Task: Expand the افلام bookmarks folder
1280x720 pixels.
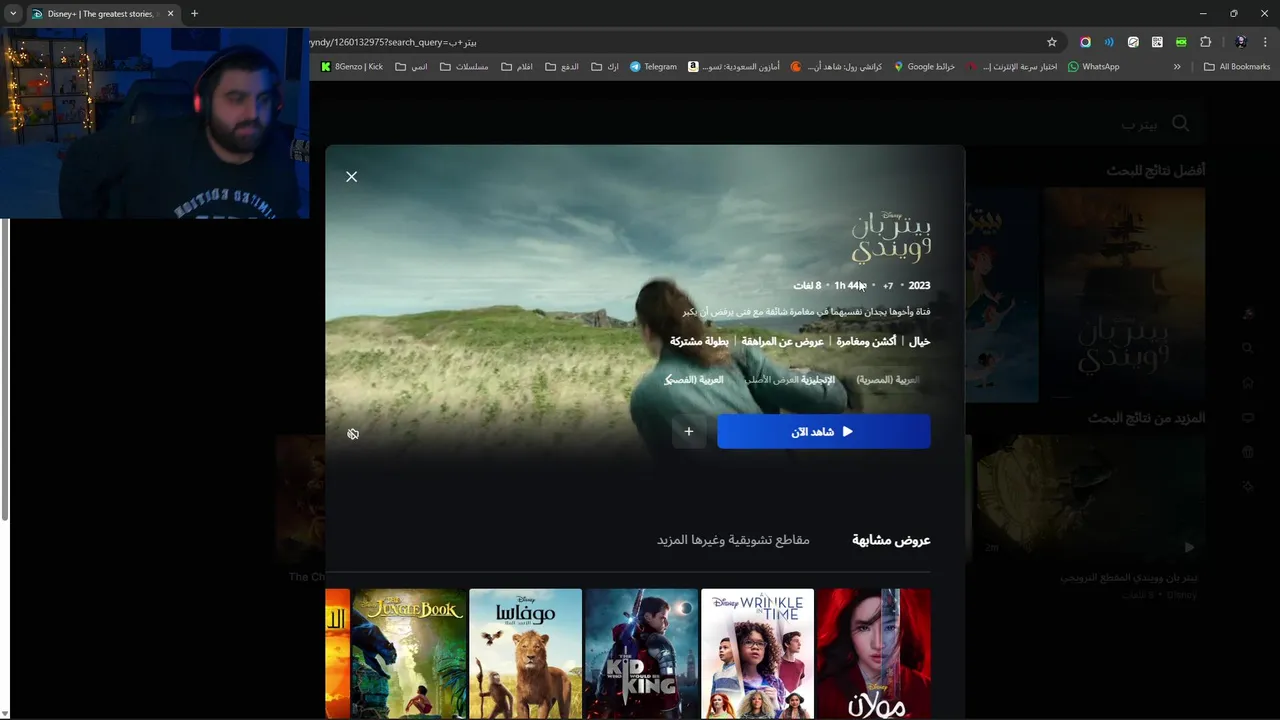Action: 517,67
